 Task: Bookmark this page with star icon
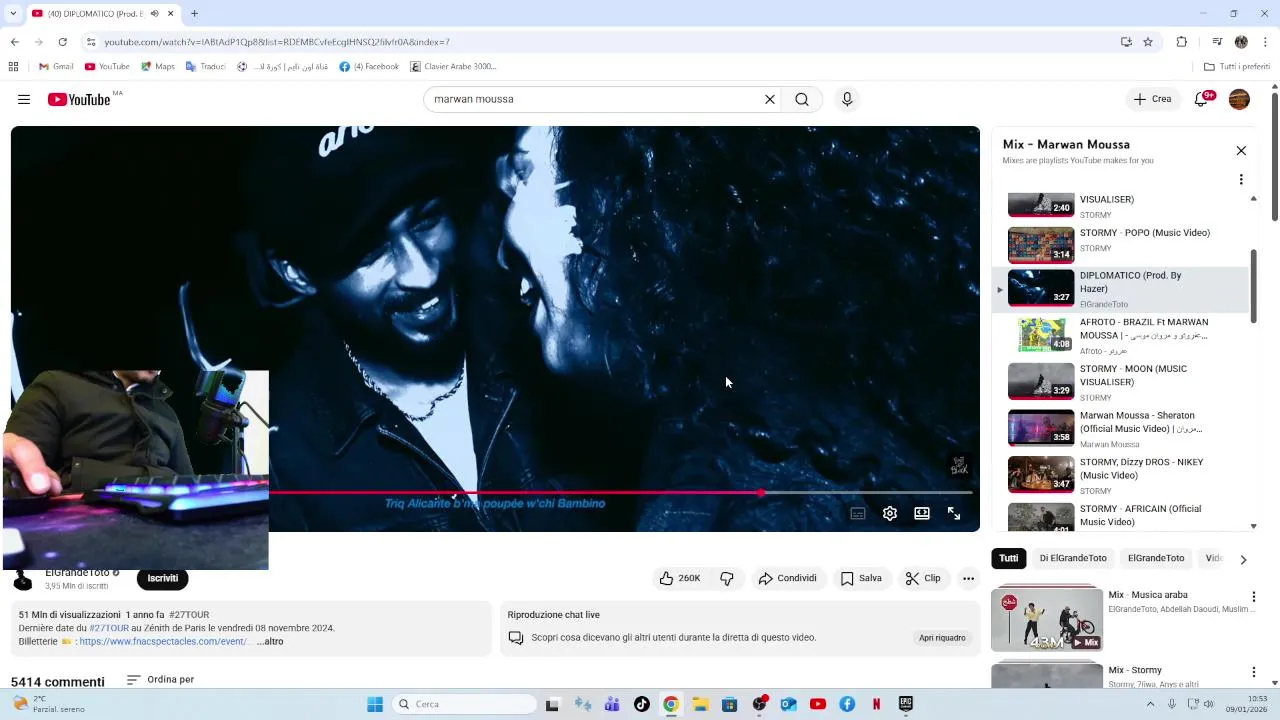tap(1148, 42)
